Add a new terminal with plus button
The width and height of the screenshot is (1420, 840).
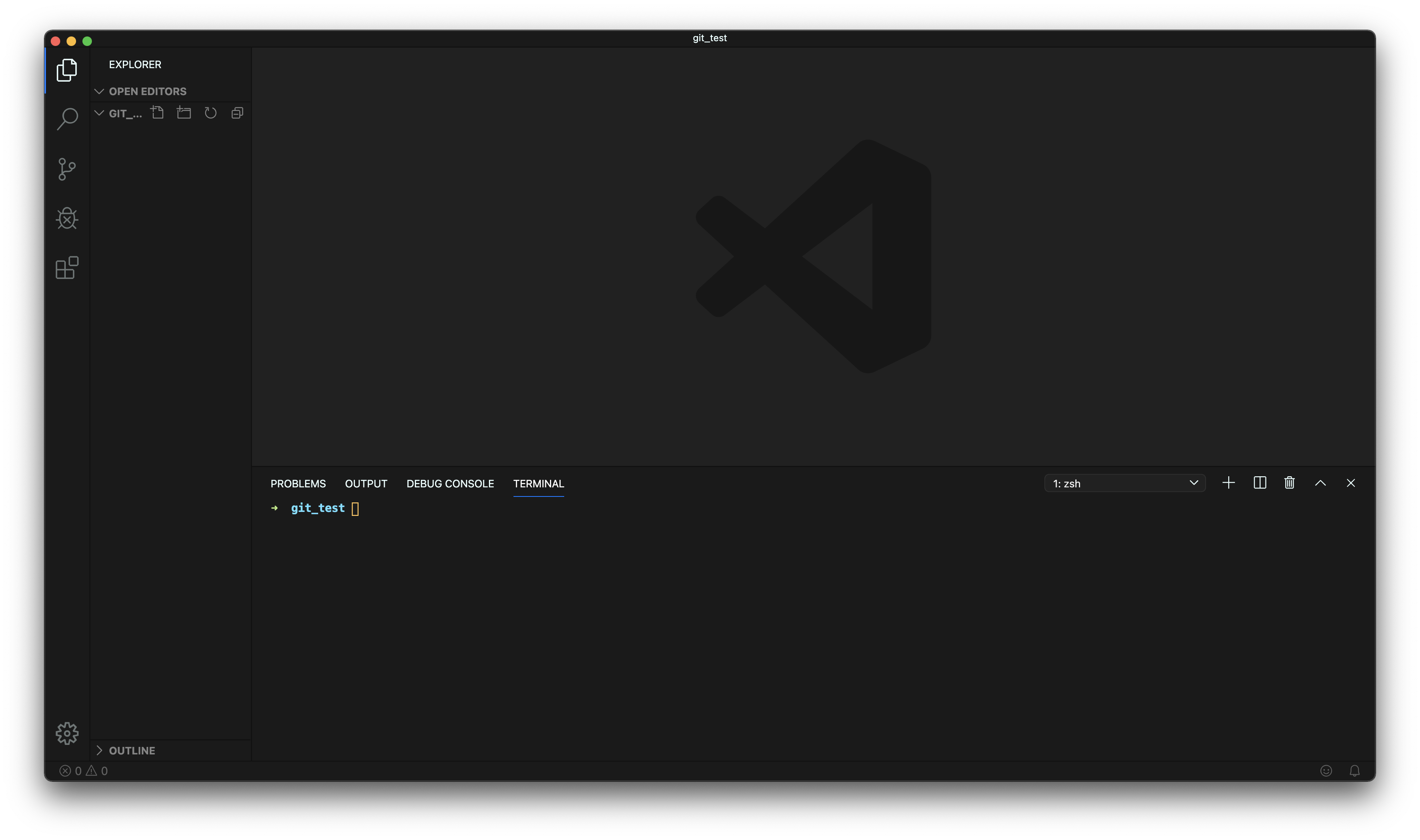pos(1228,483)
